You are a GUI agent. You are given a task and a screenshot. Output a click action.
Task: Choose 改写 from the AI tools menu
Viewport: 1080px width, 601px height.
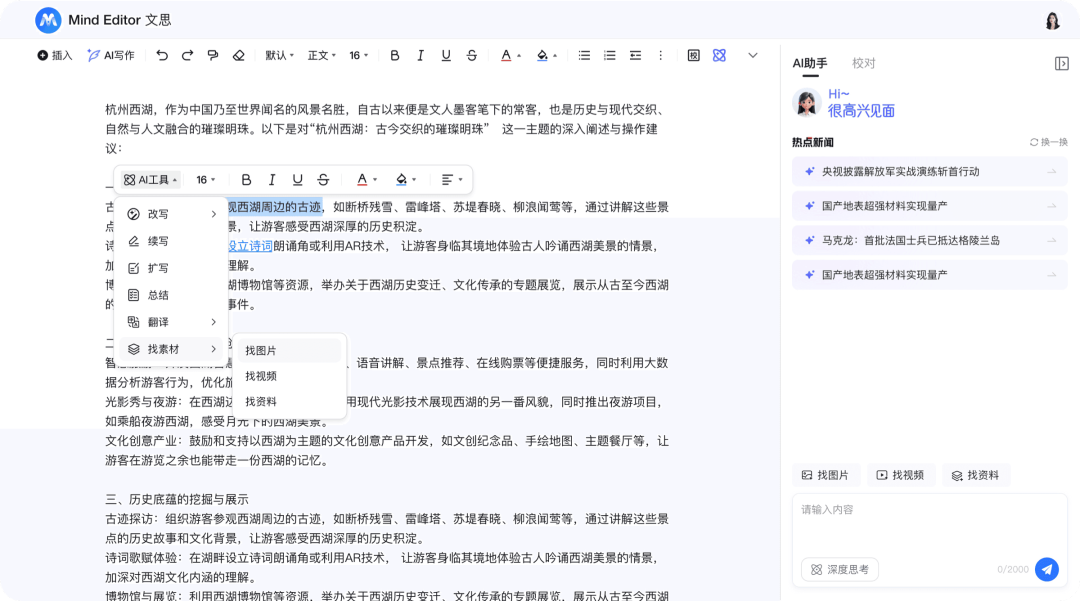click(173, 214)
